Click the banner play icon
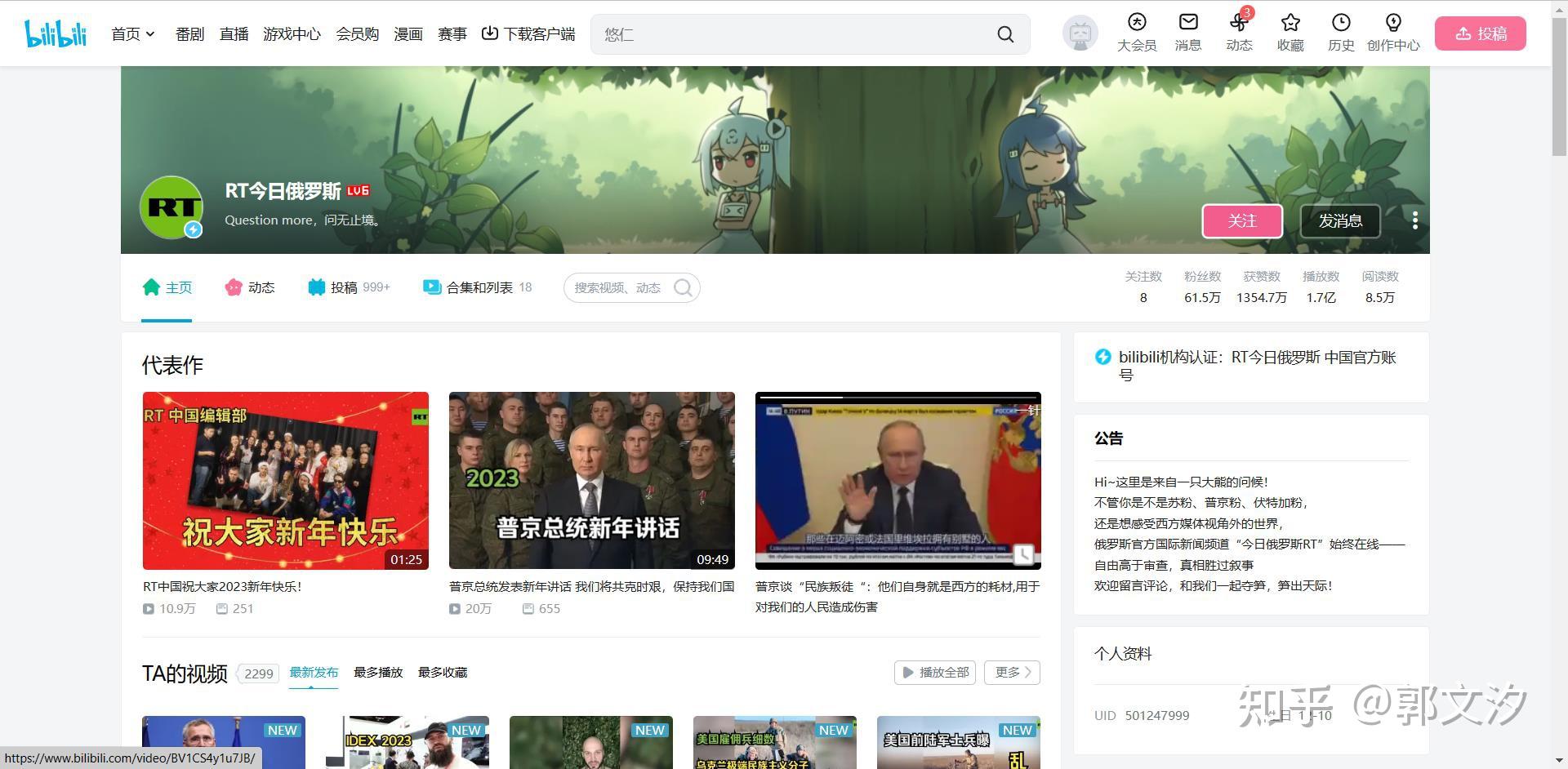Image resolution: width=1568 pixels, height=769 pixels. [x=777, y=128]
